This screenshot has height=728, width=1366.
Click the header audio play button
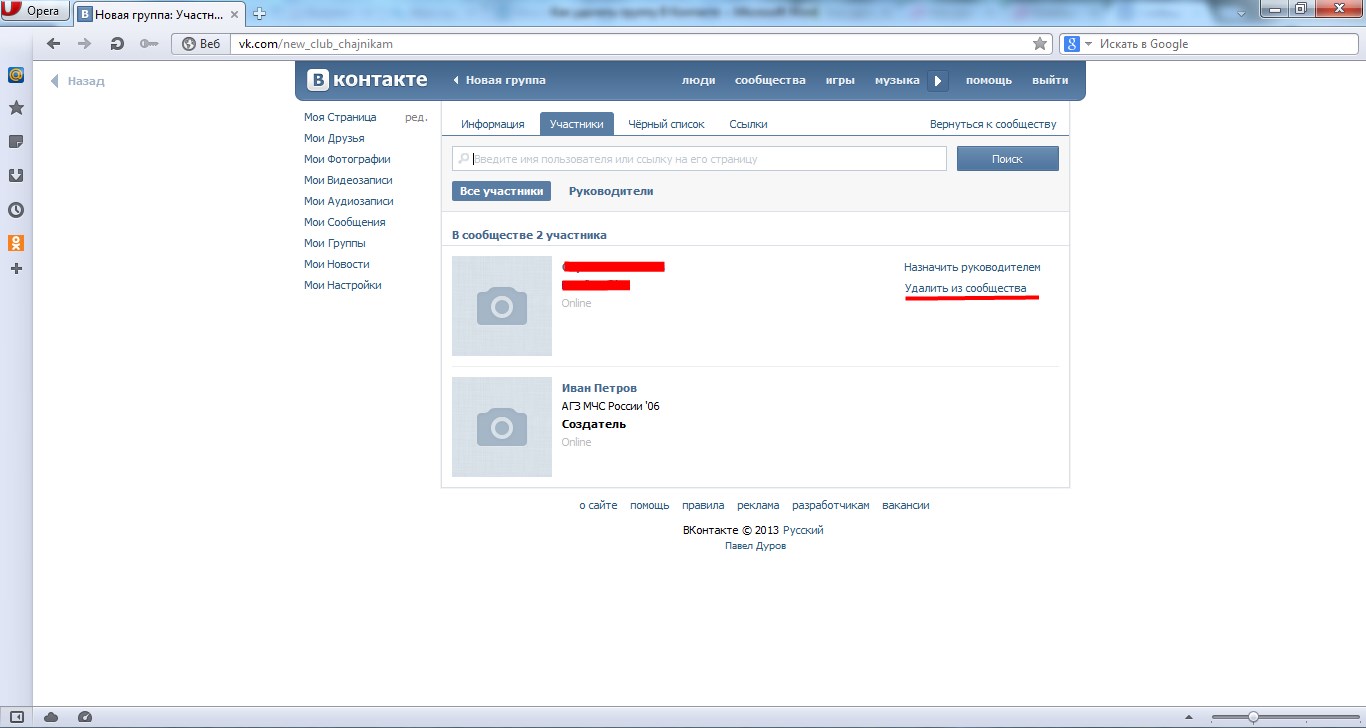938,80
